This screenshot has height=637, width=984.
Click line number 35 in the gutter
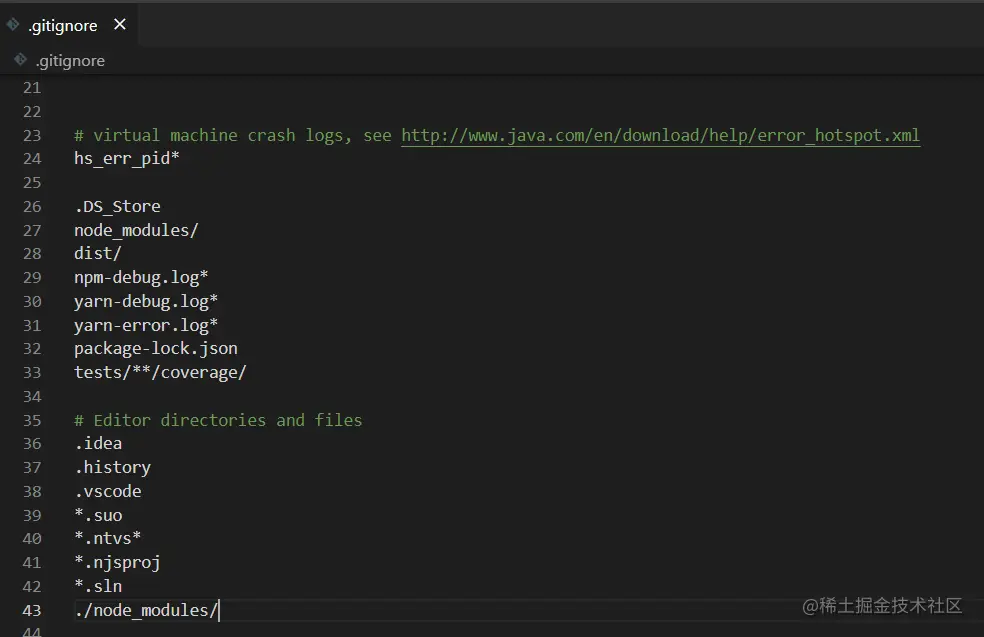[x=32, y=420]
